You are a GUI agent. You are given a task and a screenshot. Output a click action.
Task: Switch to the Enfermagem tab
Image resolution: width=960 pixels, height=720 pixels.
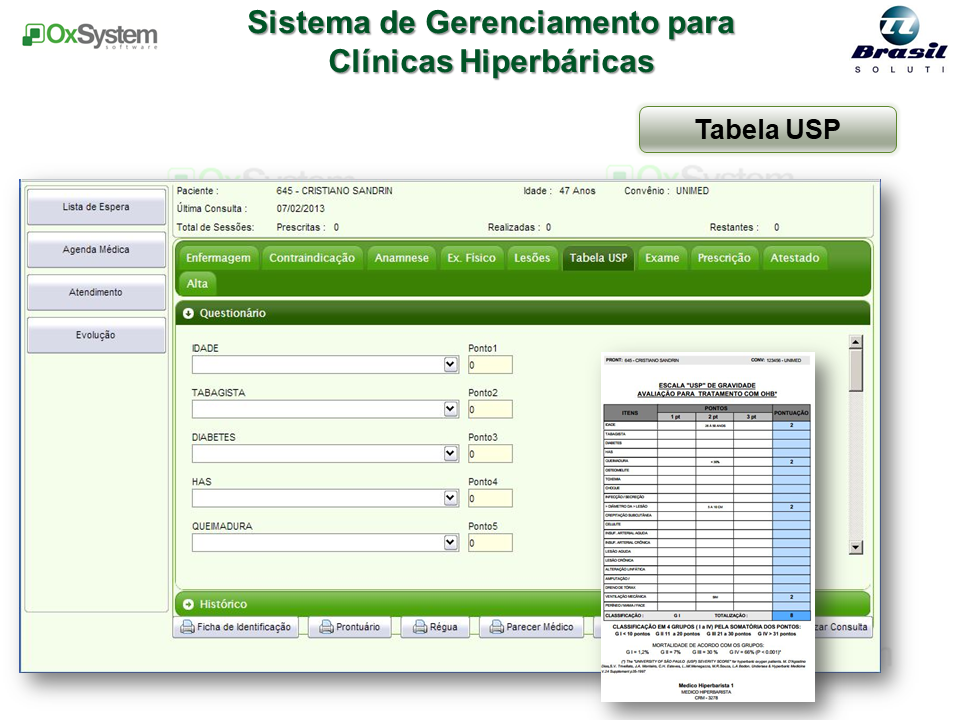218,258
